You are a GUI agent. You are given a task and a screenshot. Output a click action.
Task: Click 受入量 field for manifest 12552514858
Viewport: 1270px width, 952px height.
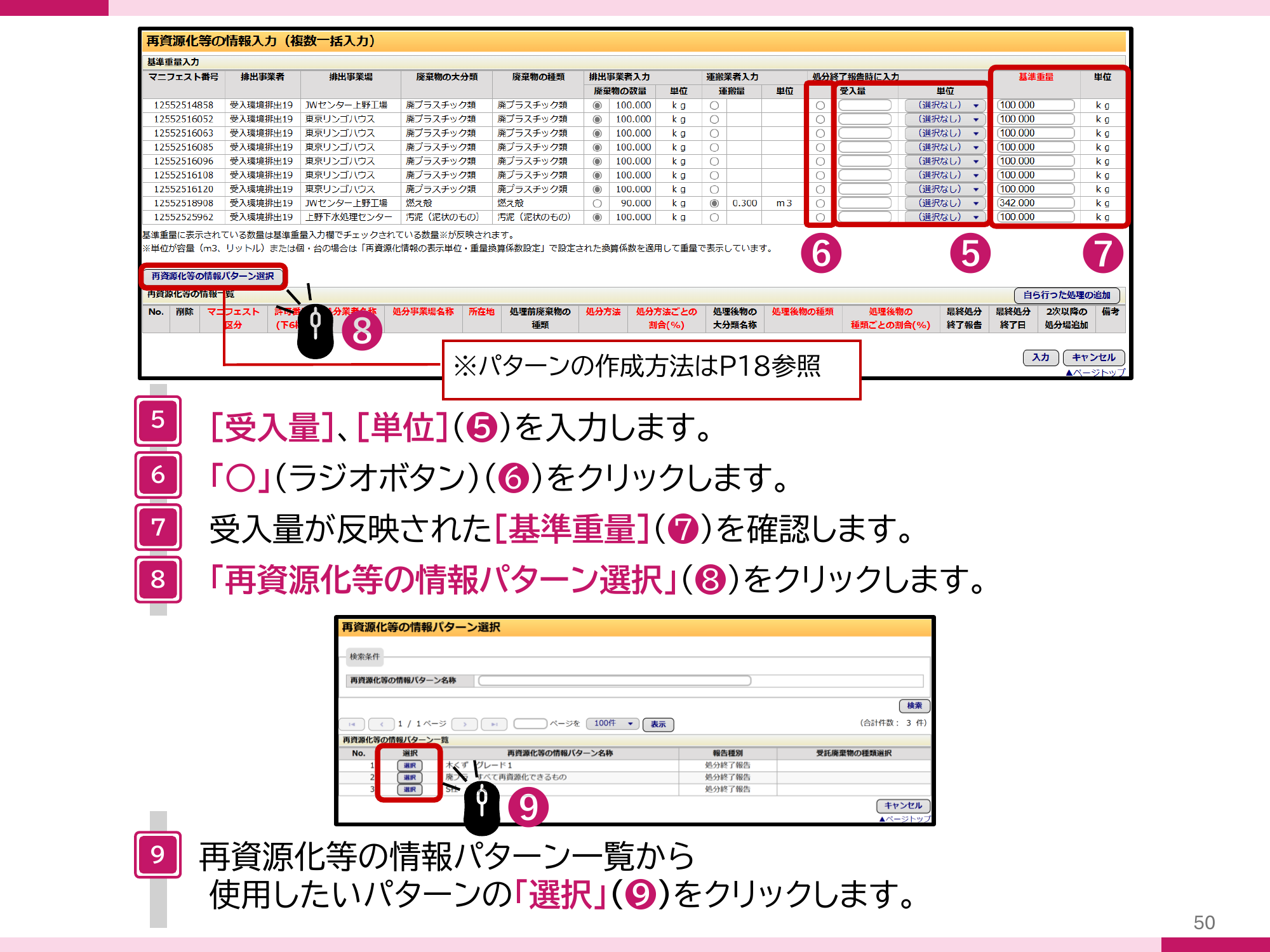(865, 105)
